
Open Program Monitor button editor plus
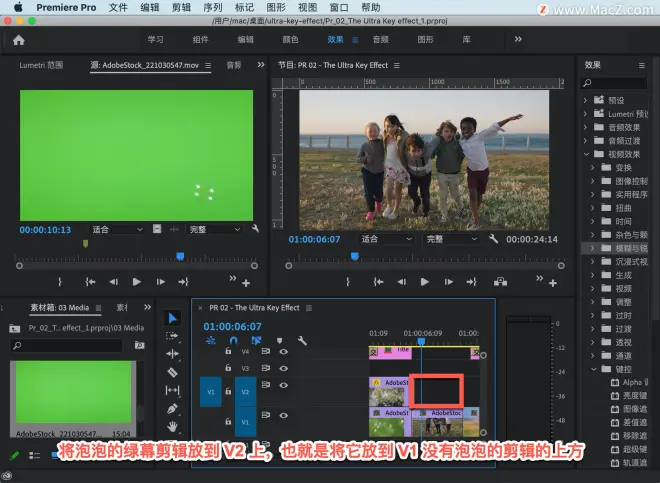coord(553,283)
